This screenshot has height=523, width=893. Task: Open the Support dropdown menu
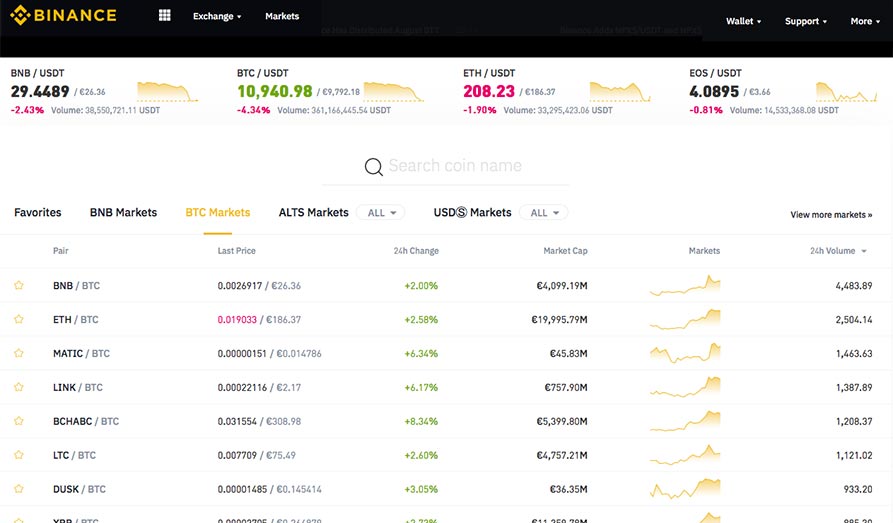click(806, 21)
